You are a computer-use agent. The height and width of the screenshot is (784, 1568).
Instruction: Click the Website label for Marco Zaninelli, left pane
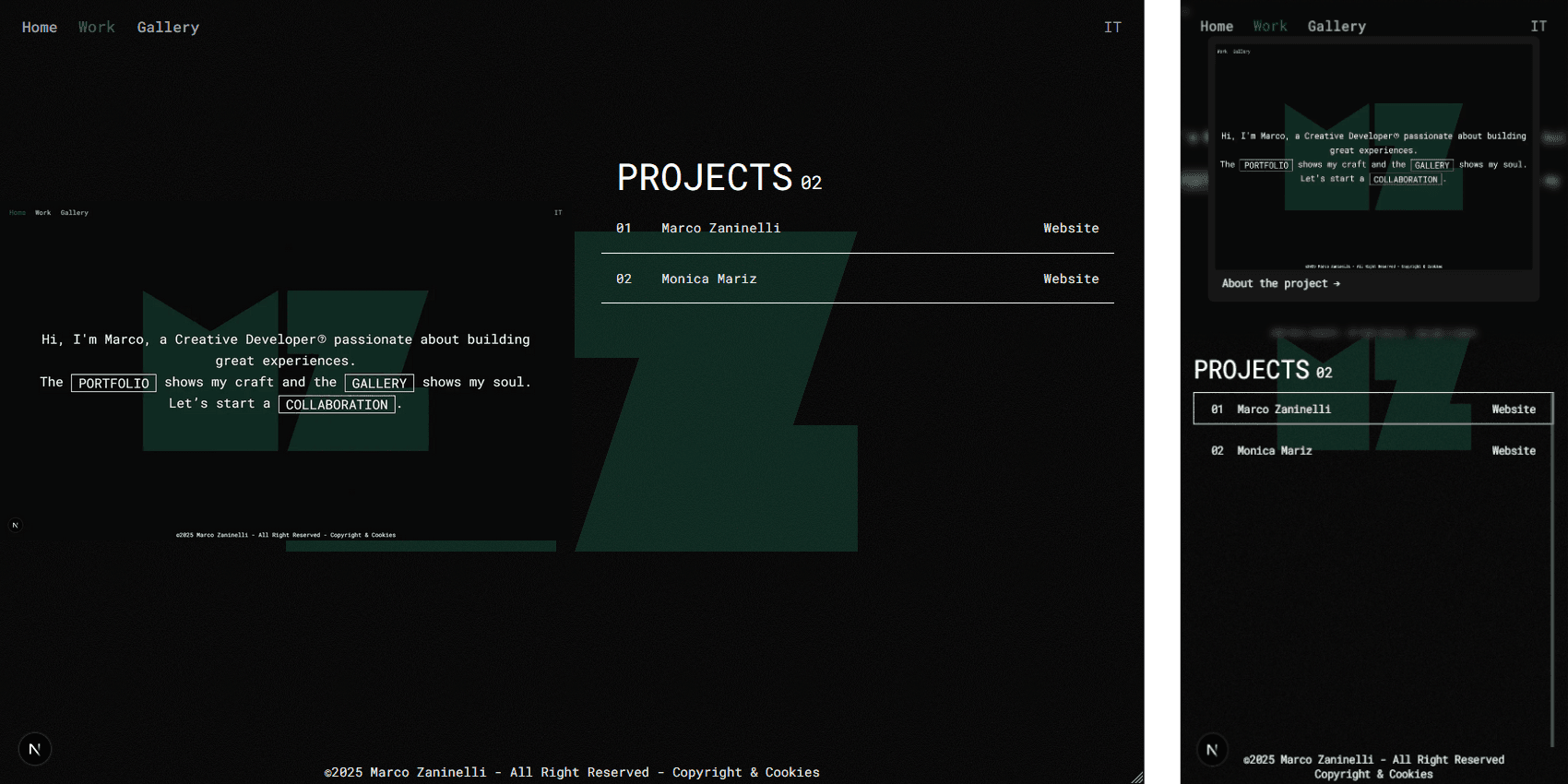click(1071, 228)
